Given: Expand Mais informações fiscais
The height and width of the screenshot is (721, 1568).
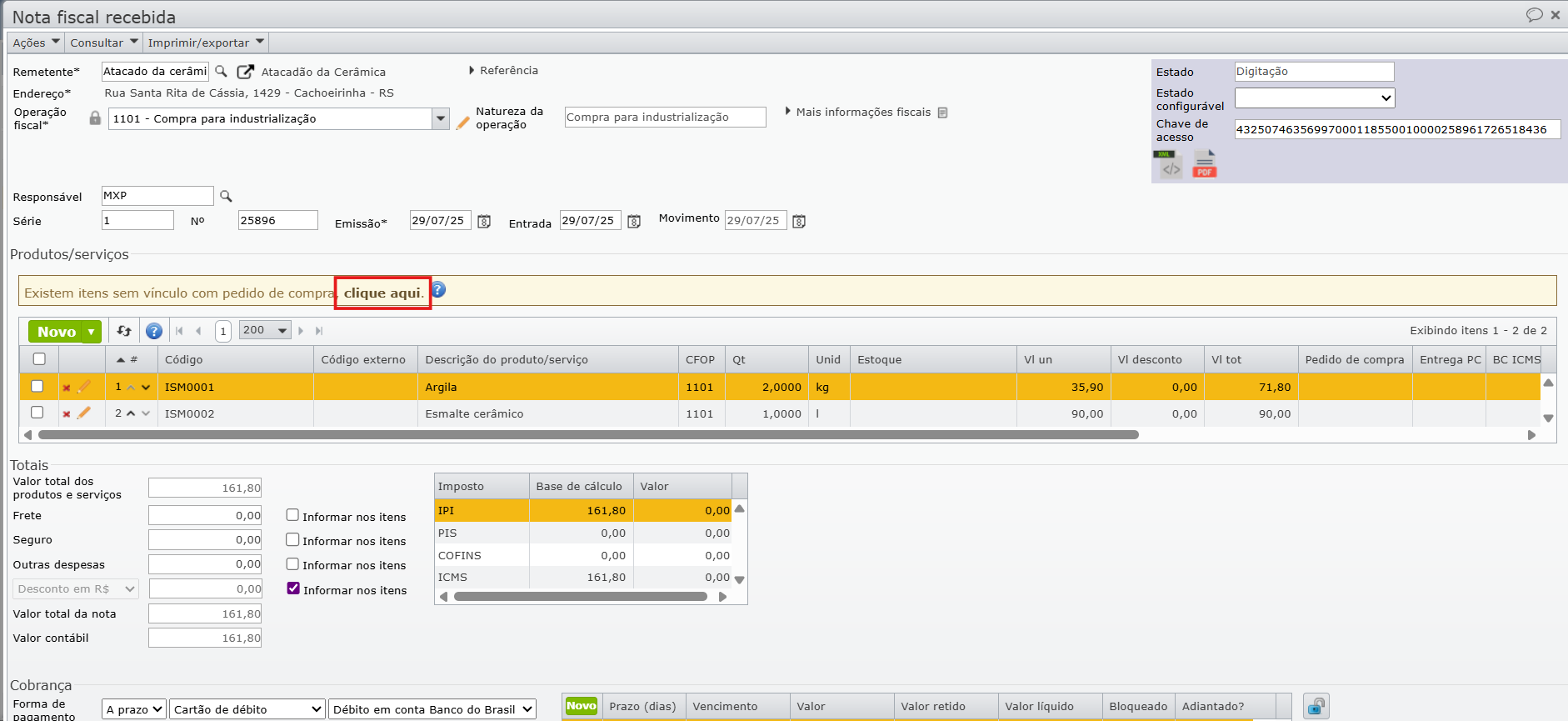Looking at the screenshot, I should point(859,112).
